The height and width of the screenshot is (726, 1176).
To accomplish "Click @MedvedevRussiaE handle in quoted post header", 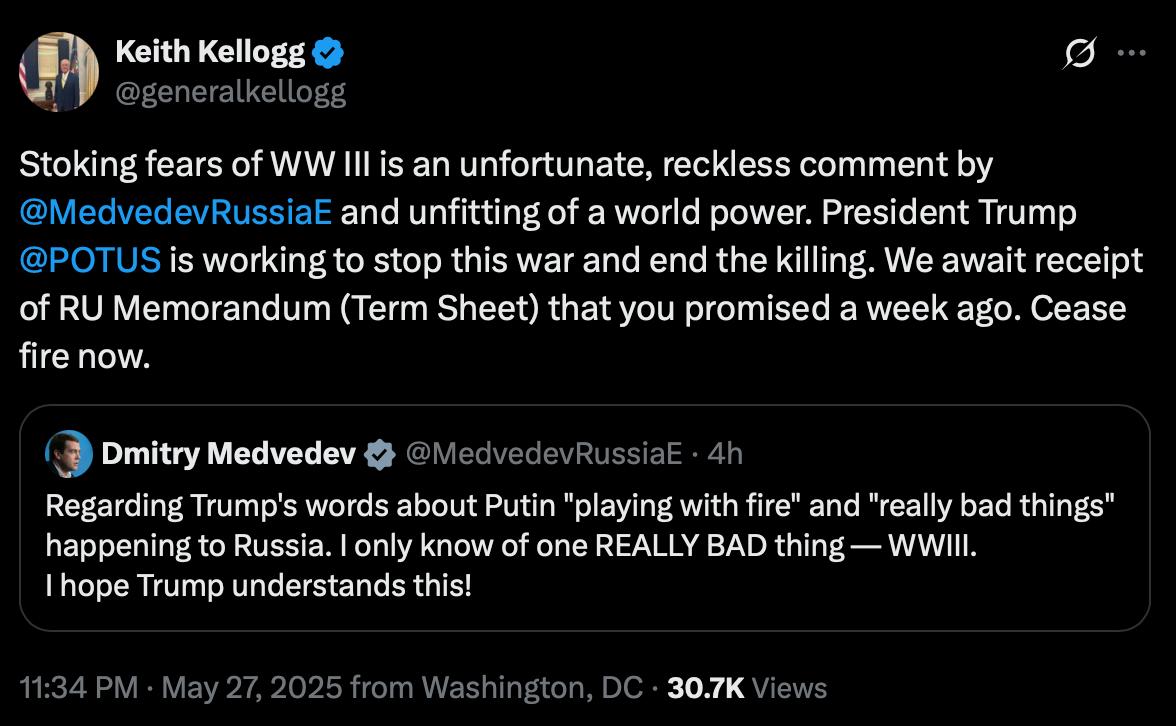I will pyautogui.click(x=543, y=455).
